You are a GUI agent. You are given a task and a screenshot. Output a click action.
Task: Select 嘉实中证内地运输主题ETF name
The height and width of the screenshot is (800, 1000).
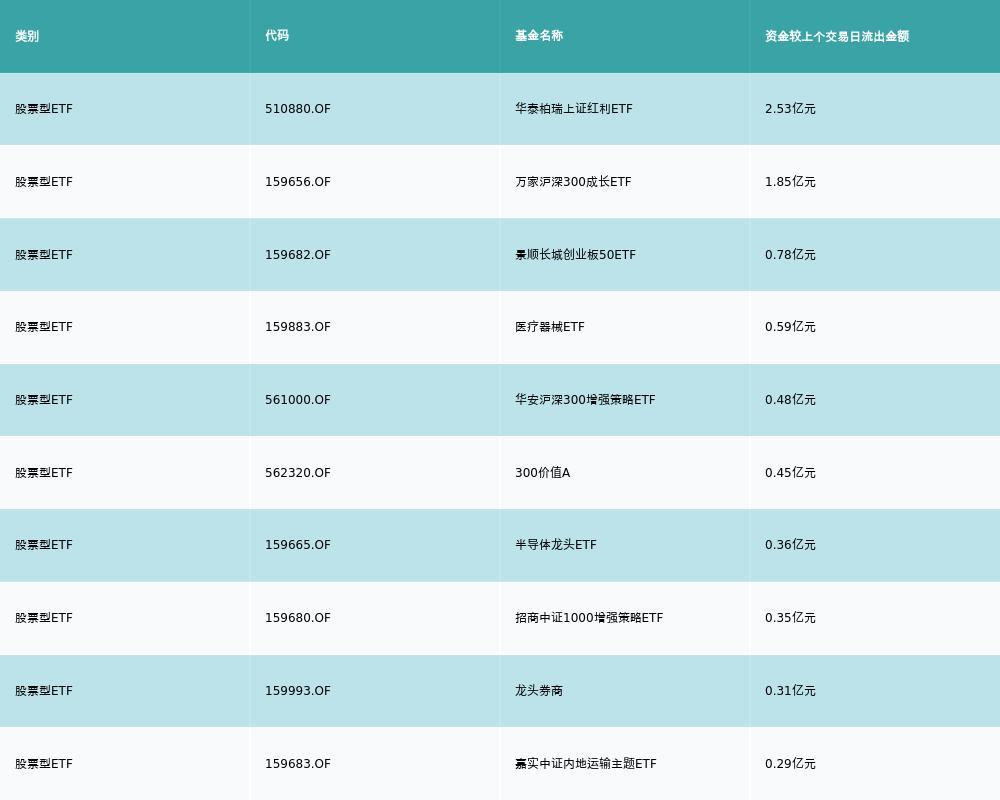pyautogui.click(x=585, y=764)
